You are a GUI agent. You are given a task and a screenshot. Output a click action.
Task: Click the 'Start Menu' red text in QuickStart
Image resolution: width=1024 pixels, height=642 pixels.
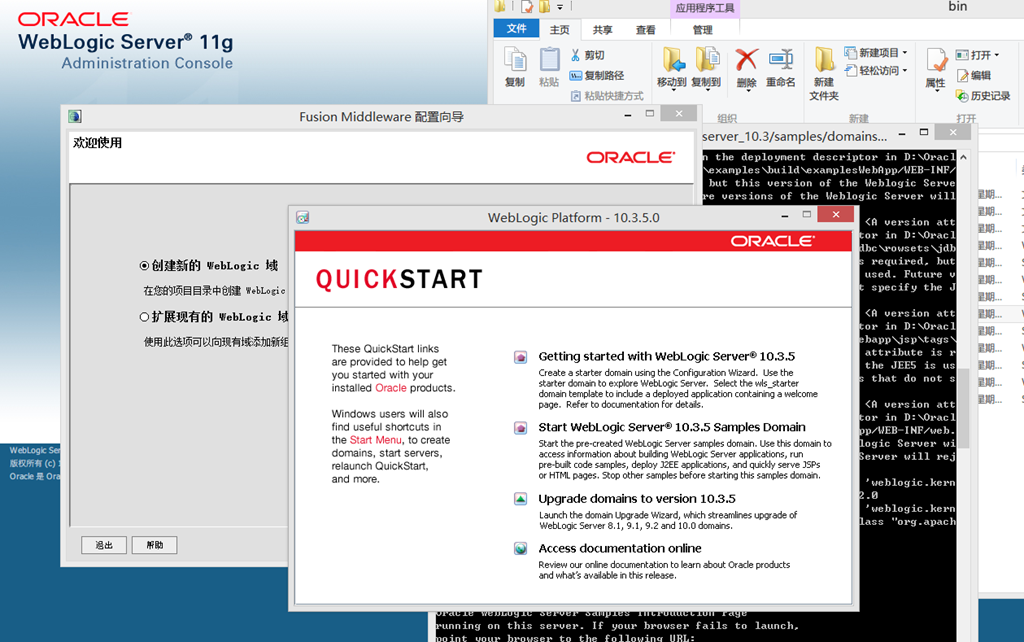(376, 440)
